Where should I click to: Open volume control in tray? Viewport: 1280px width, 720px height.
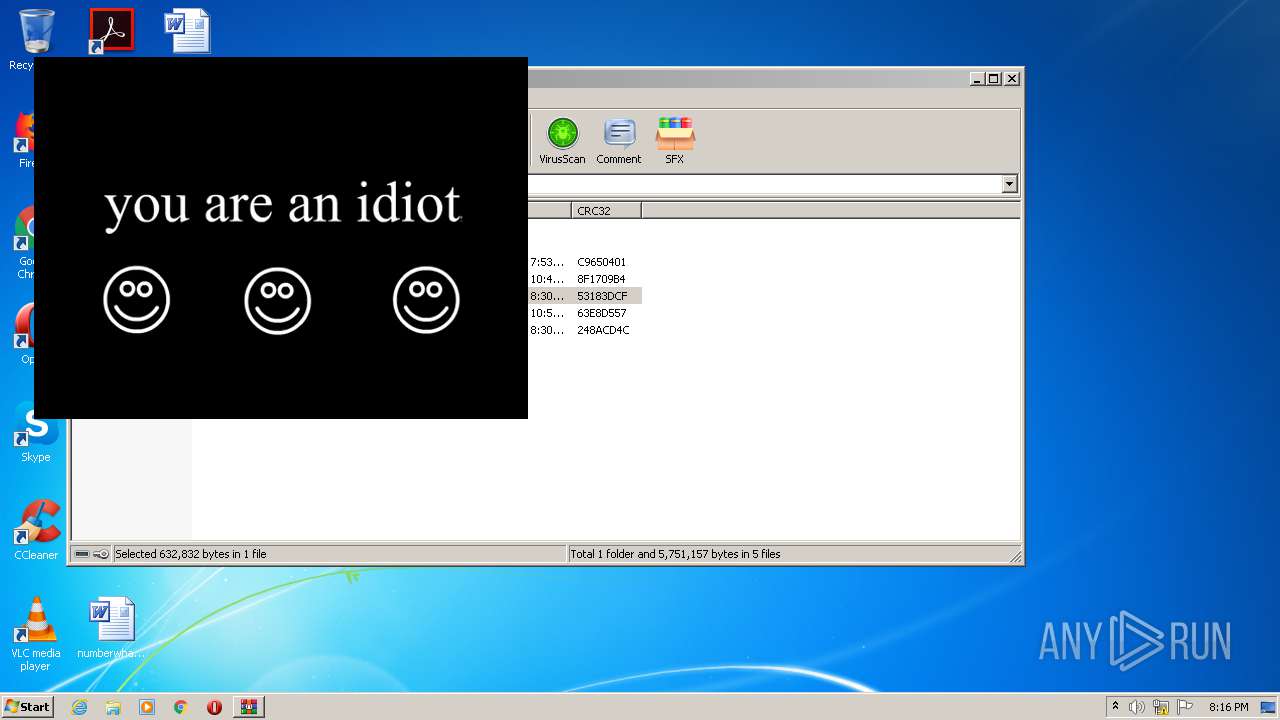coord(1137,707)
